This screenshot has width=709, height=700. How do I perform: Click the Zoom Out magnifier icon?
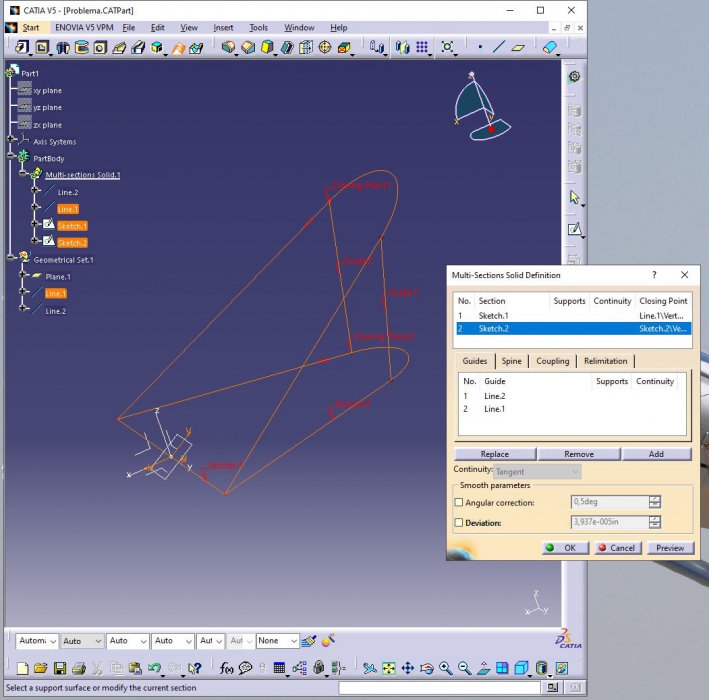coord(464,668)
